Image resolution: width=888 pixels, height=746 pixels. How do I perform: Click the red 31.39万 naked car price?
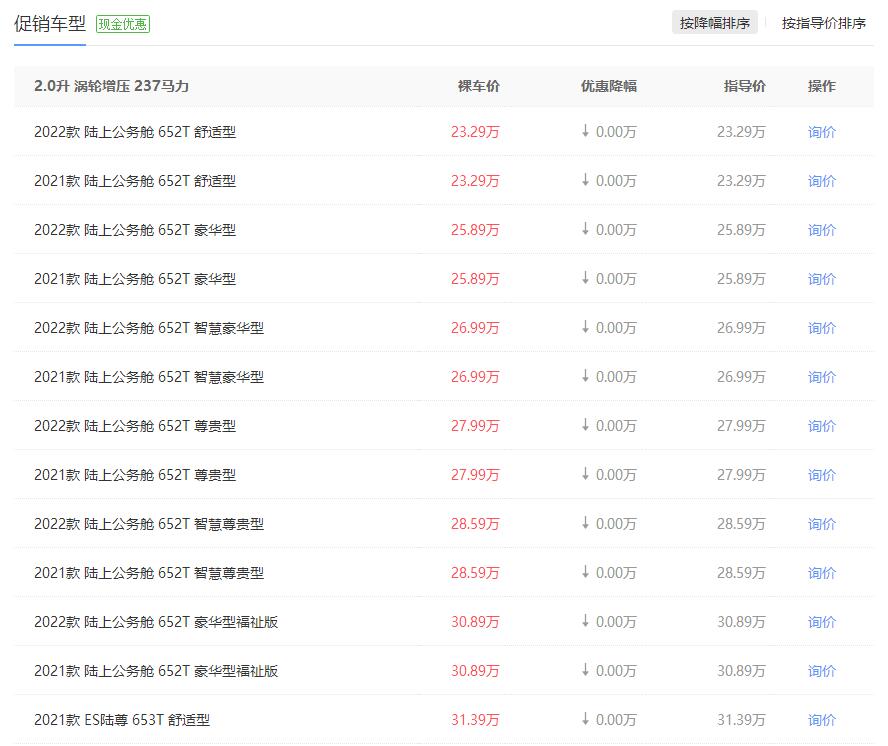pyautogui.click(x=475, y=720)
